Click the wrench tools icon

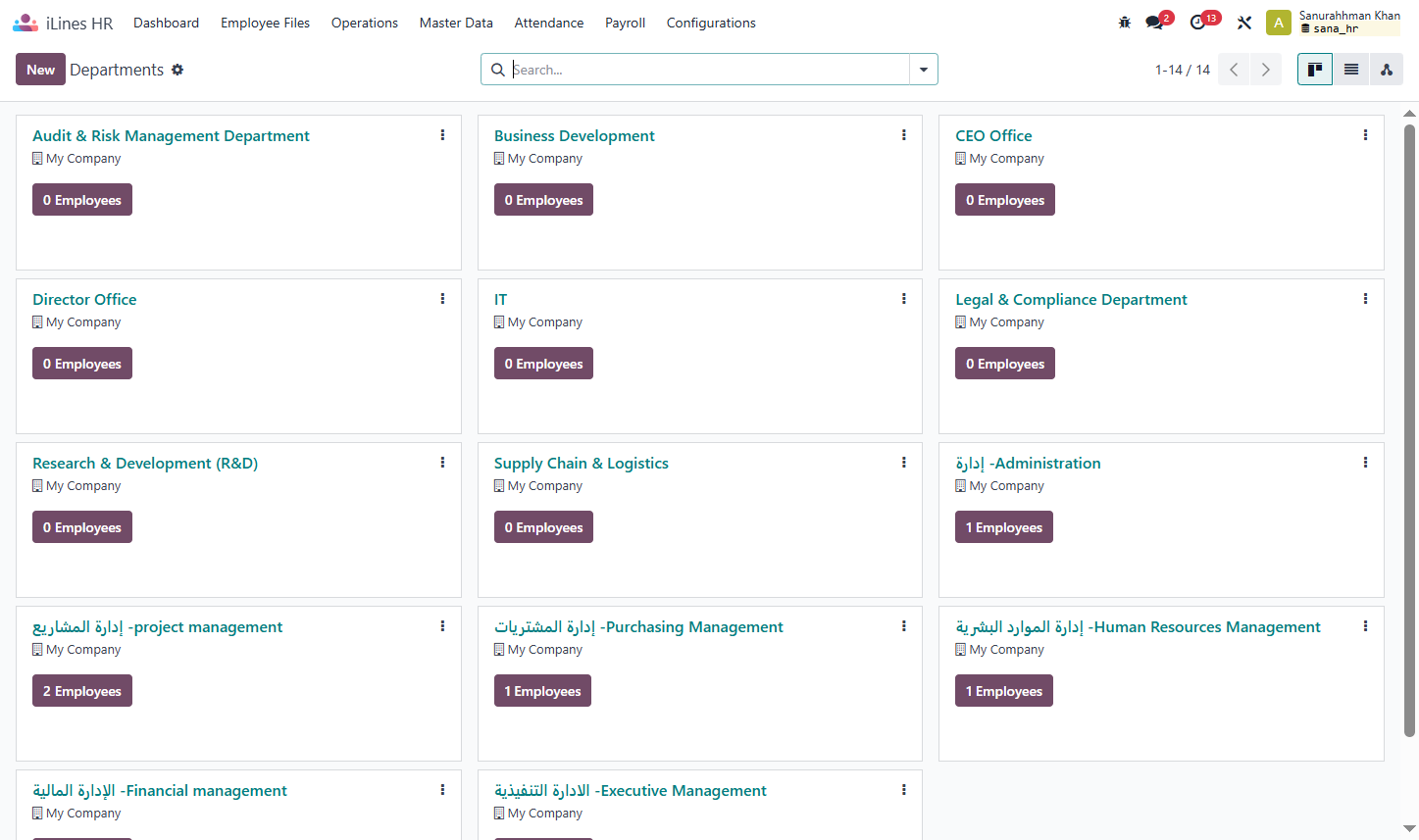click(1244, 23)
